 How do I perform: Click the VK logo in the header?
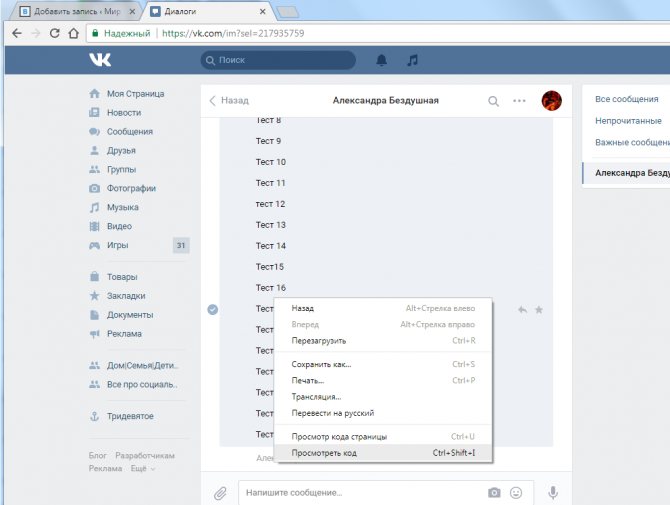(x=100, y=60)
